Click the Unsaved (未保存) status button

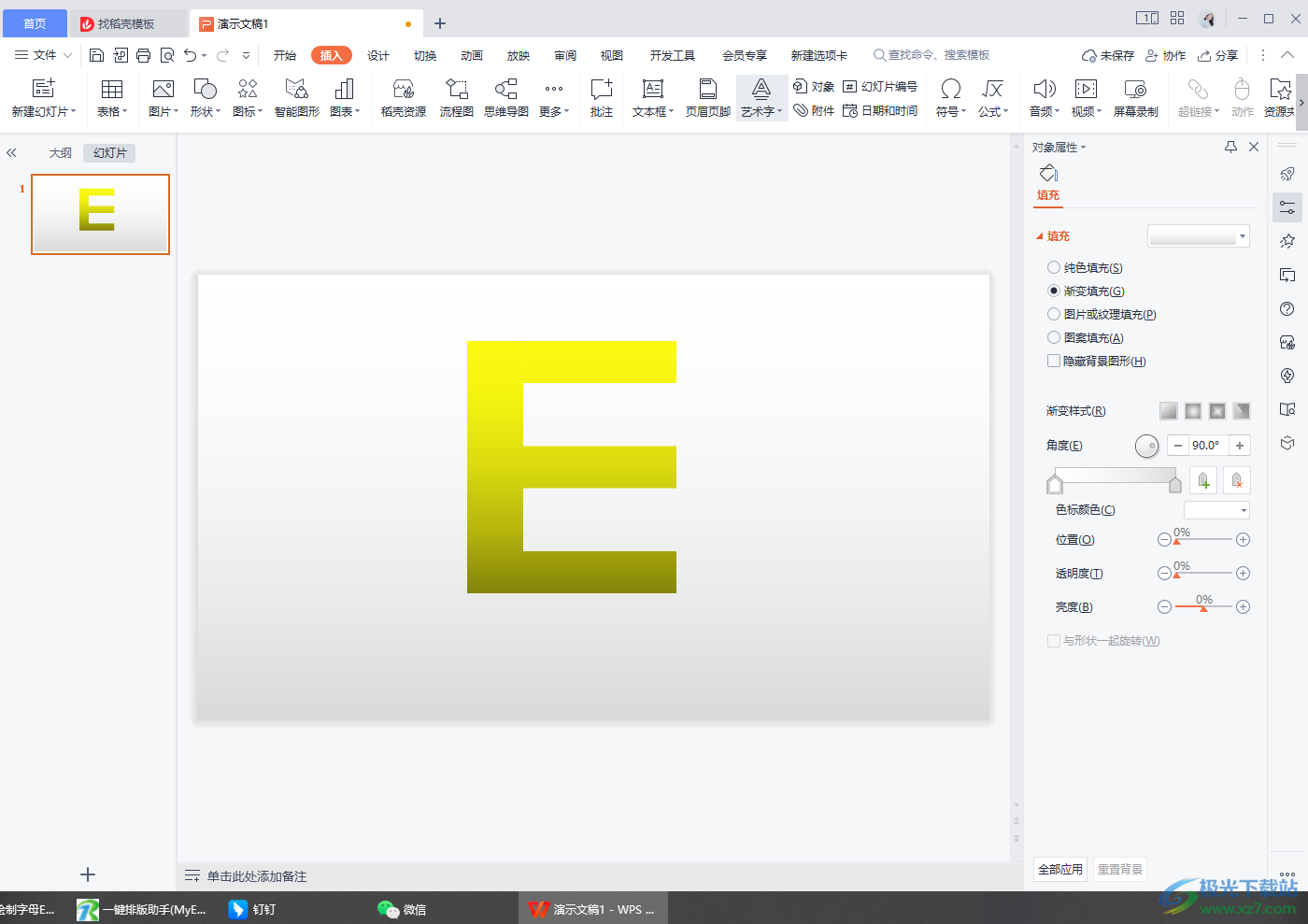click(1108, 55)
